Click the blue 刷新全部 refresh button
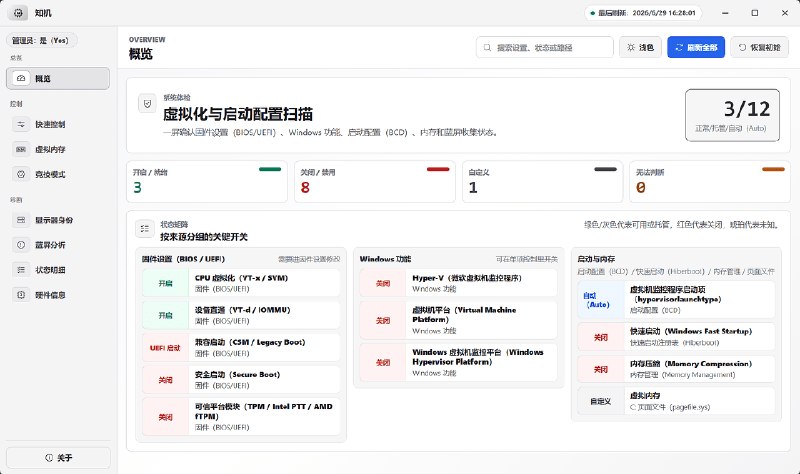Viewport: 800px width, 474px height. 696,47
